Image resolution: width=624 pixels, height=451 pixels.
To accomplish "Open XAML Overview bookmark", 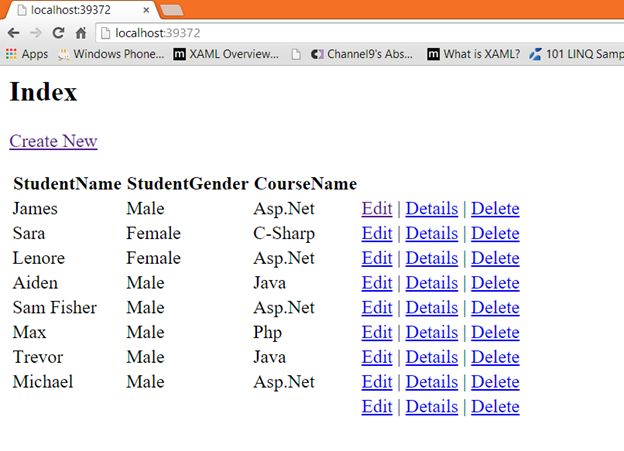I will (226, 54).
